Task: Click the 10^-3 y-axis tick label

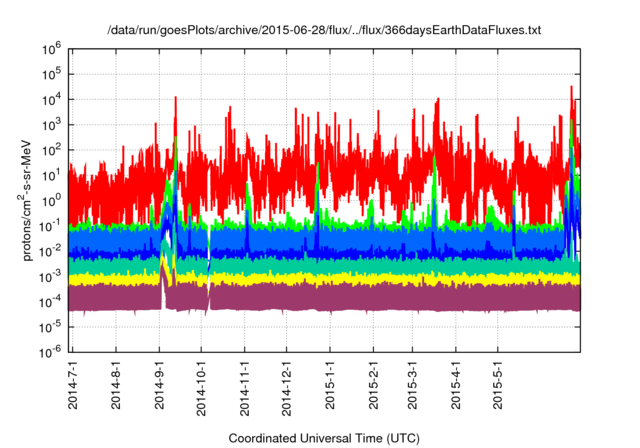Action: pyautogui.click(x=50, y=277)
